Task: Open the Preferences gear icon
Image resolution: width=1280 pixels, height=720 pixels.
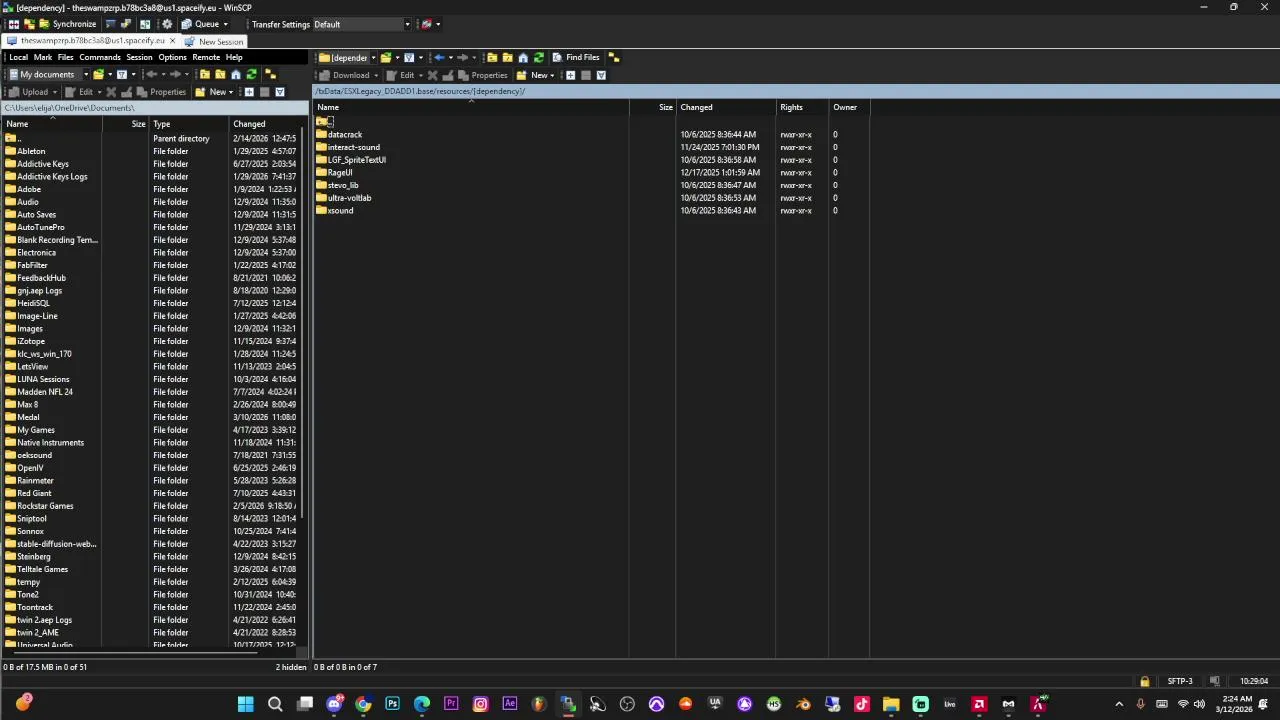Action: [x=167, y=24]
